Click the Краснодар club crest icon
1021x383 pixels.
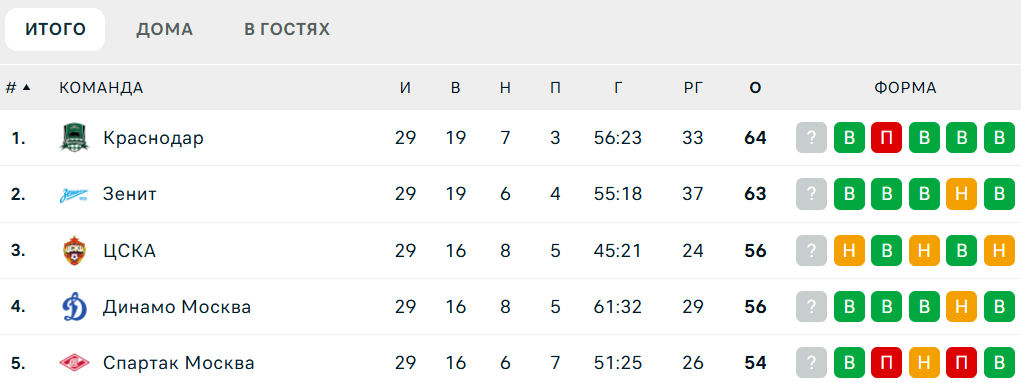tap(74, 138)
